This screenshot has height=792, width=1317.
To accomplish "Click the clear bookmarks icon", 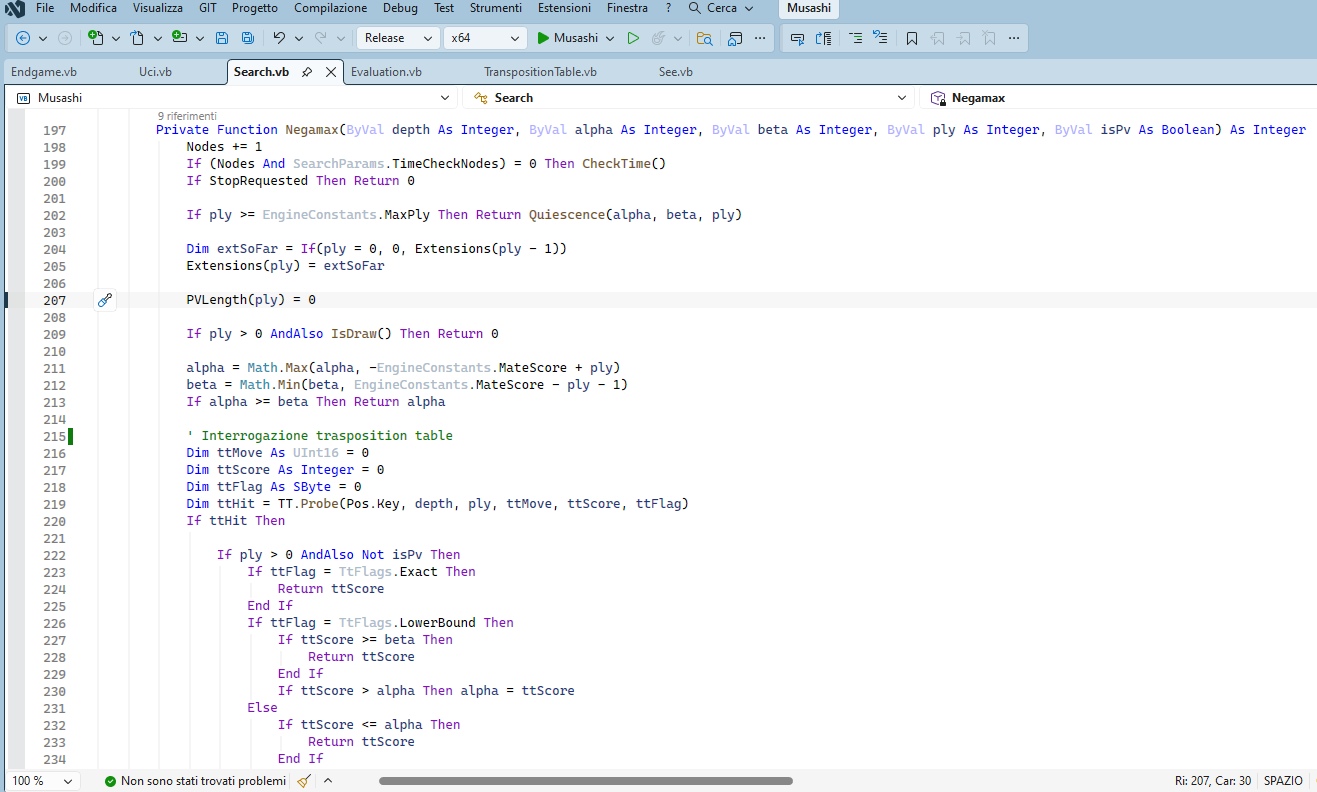I will 989,38.
